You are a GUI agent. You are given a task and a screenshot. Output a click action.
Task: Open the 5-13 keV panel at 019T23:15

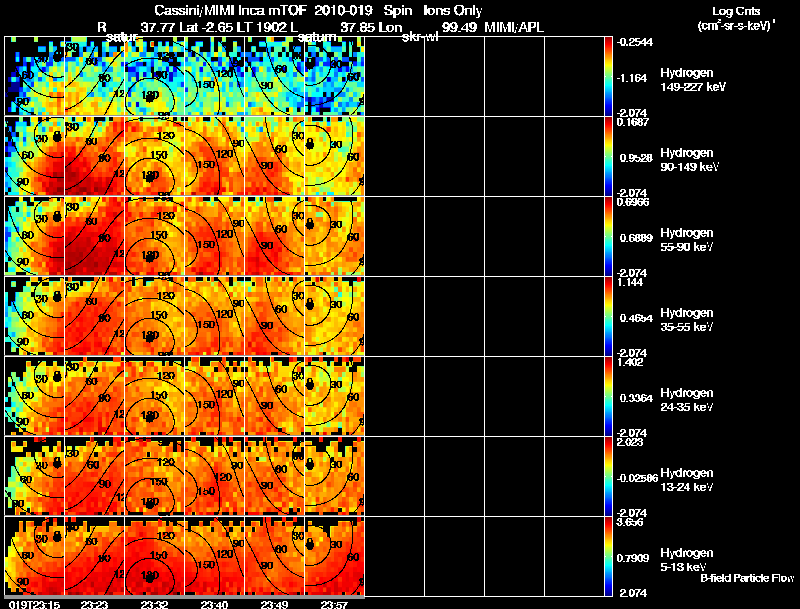click(34, 556)
